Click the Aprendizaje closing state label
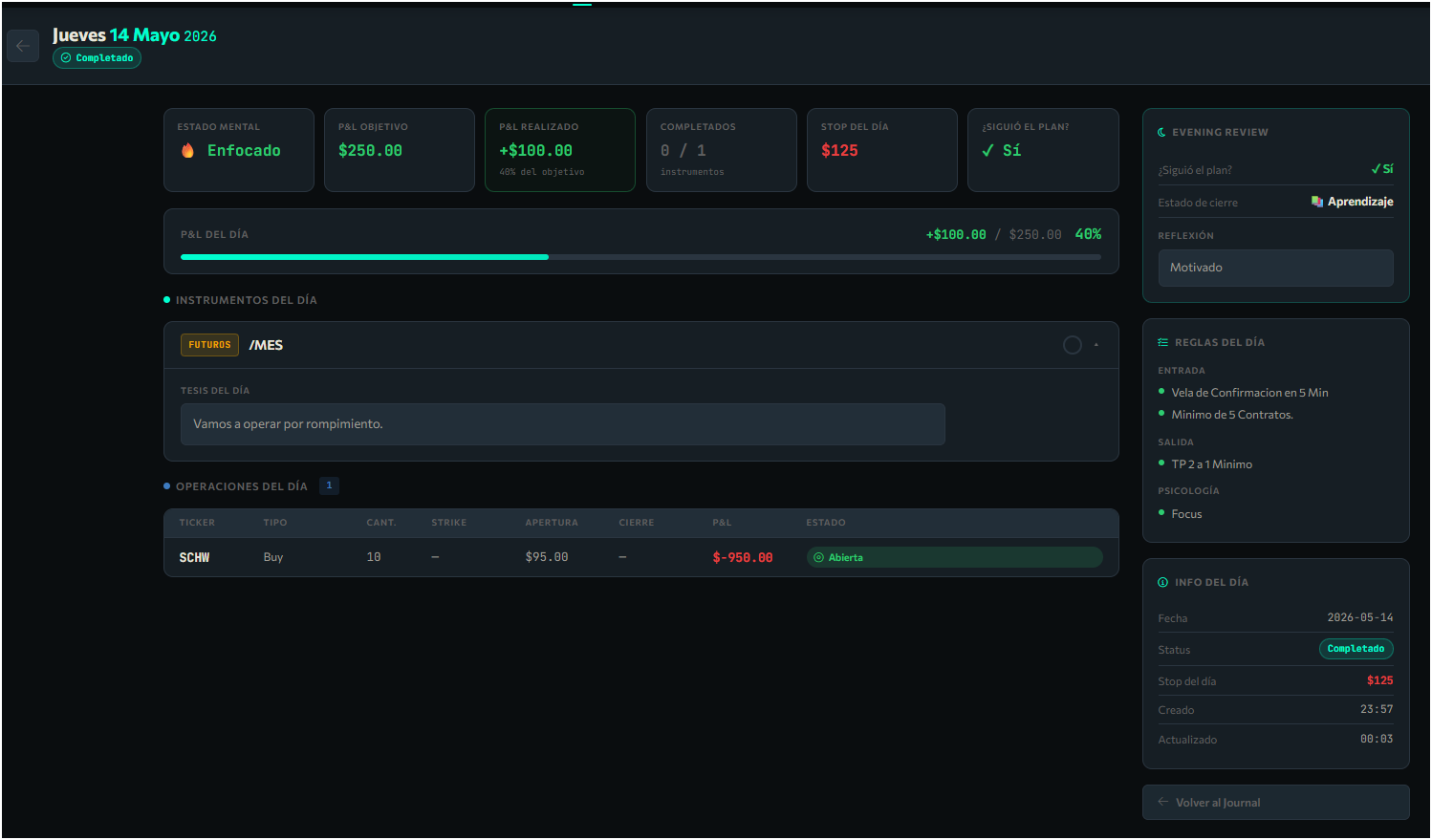 pyautogui.click(x=1360, y=202)
